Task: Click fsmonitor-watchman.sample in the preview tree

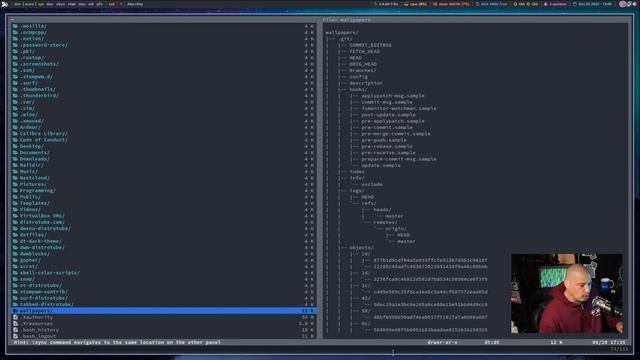Action: 399,108
